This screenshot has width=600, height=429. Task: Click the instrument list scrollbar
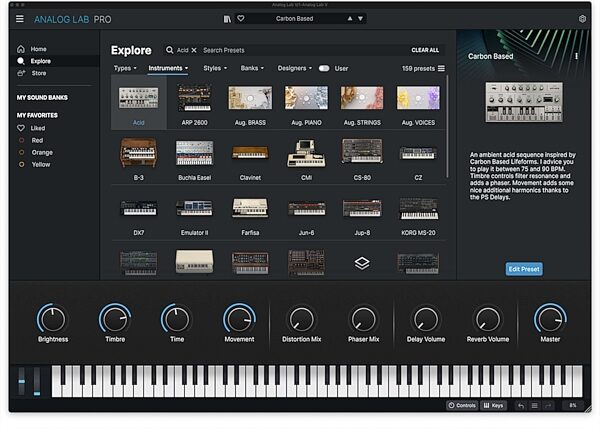[447, 126]
